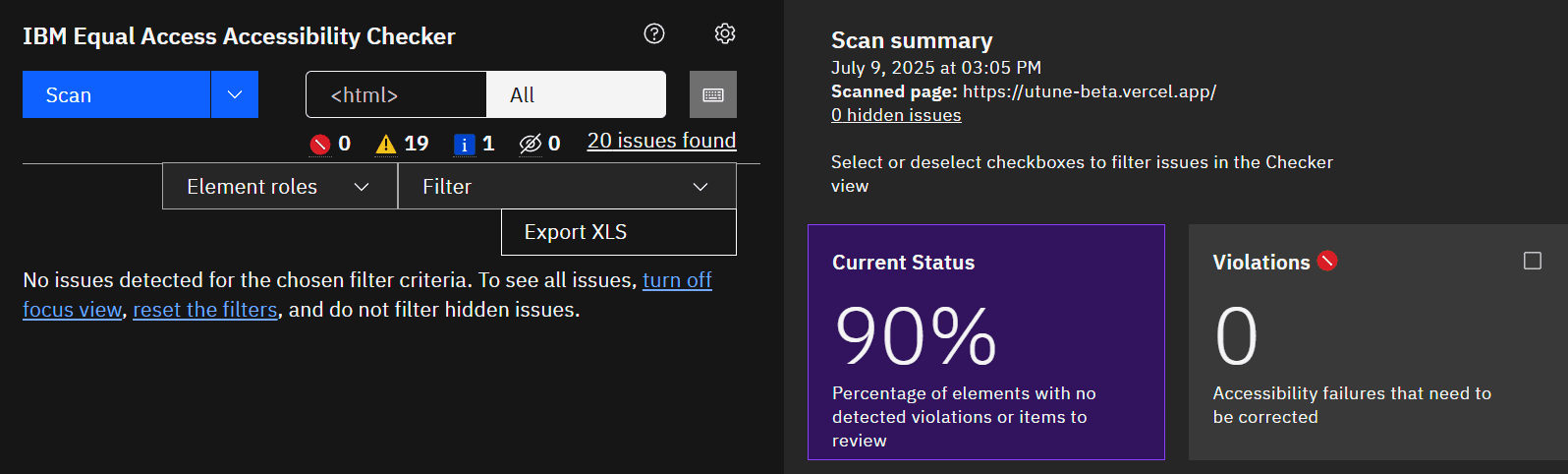The width and height of the screenshot is (1568, 474).
Task: Click the red icon beside Violations heading
Action: [x=1327, y=262]
